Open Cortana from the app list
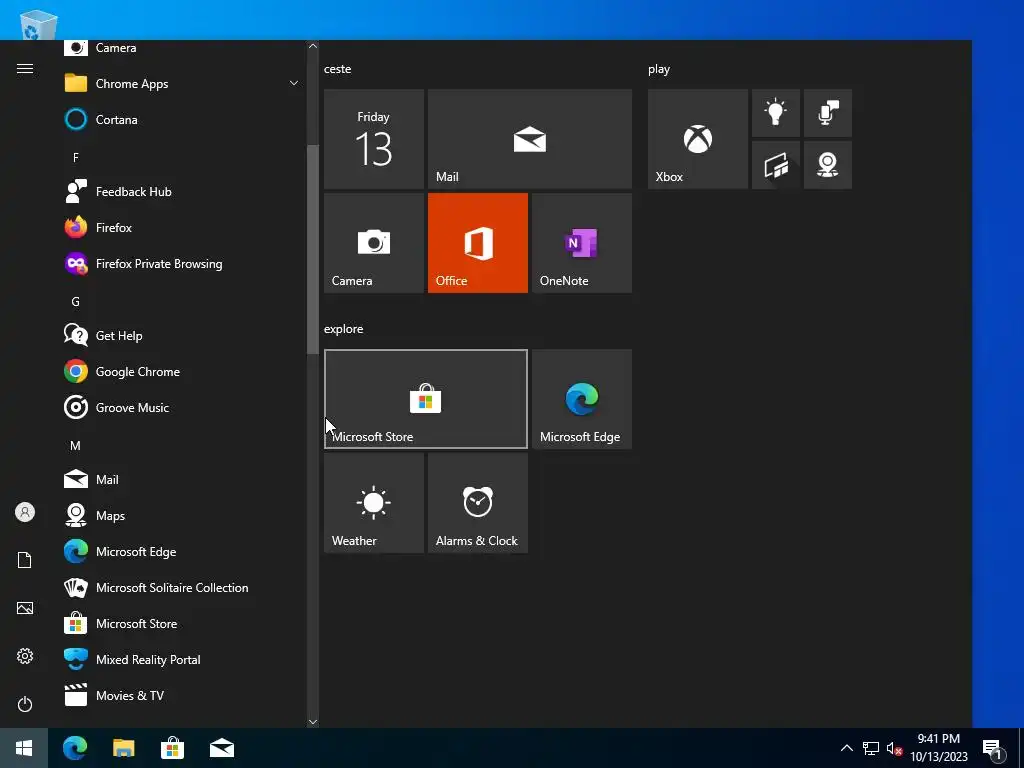The width and height of the screenshot is (1024, 768). (183, 120)
